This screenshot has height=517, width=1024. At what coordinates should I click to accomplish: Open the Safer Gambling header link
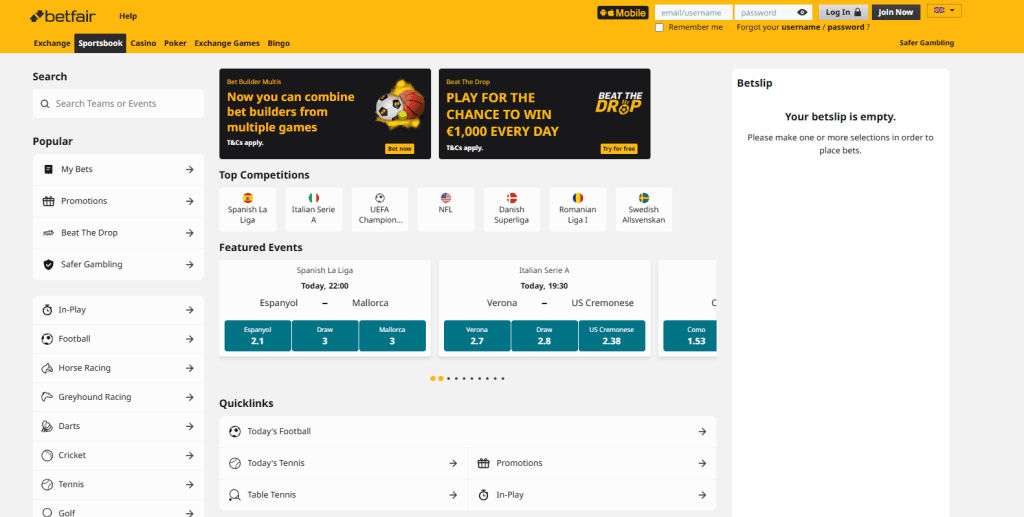click(x=927, y=42)
